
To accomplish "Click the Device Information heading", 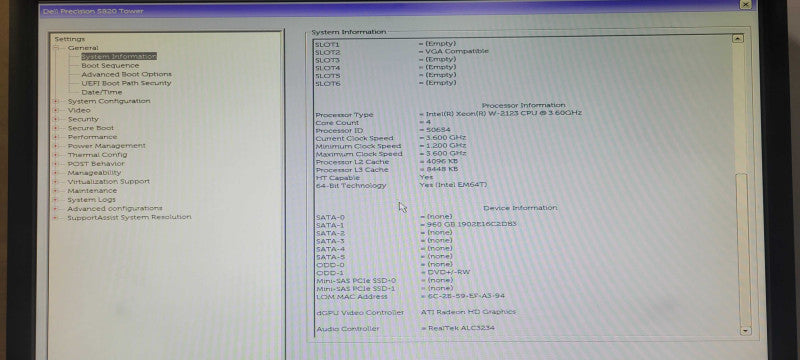I will tap(520, 208).
